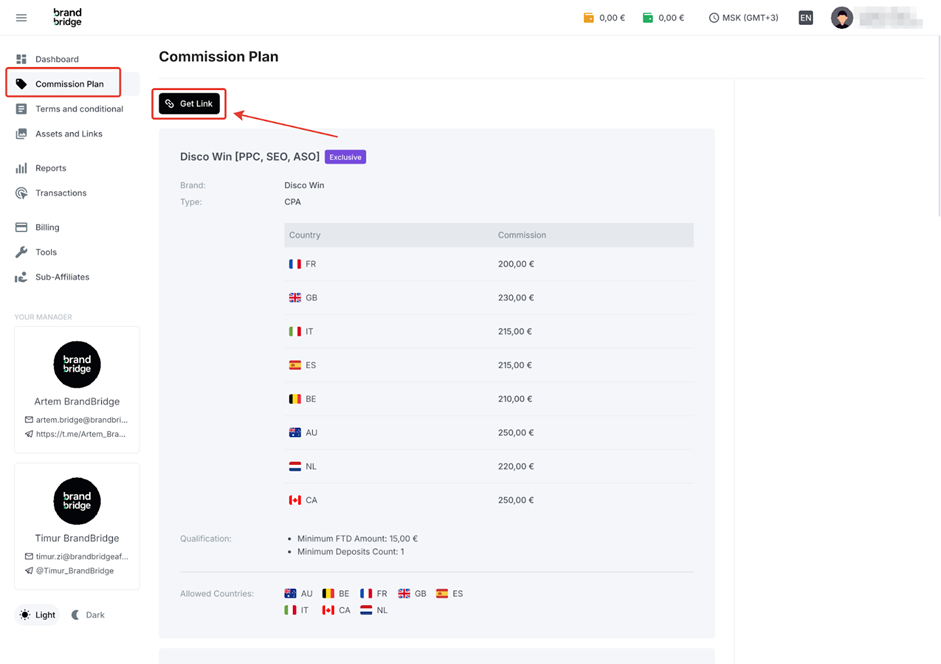Open Dashboard from the sidebar
Image resolution: width=941 pixels, height=664 pixels.
[x=57, y=59]
